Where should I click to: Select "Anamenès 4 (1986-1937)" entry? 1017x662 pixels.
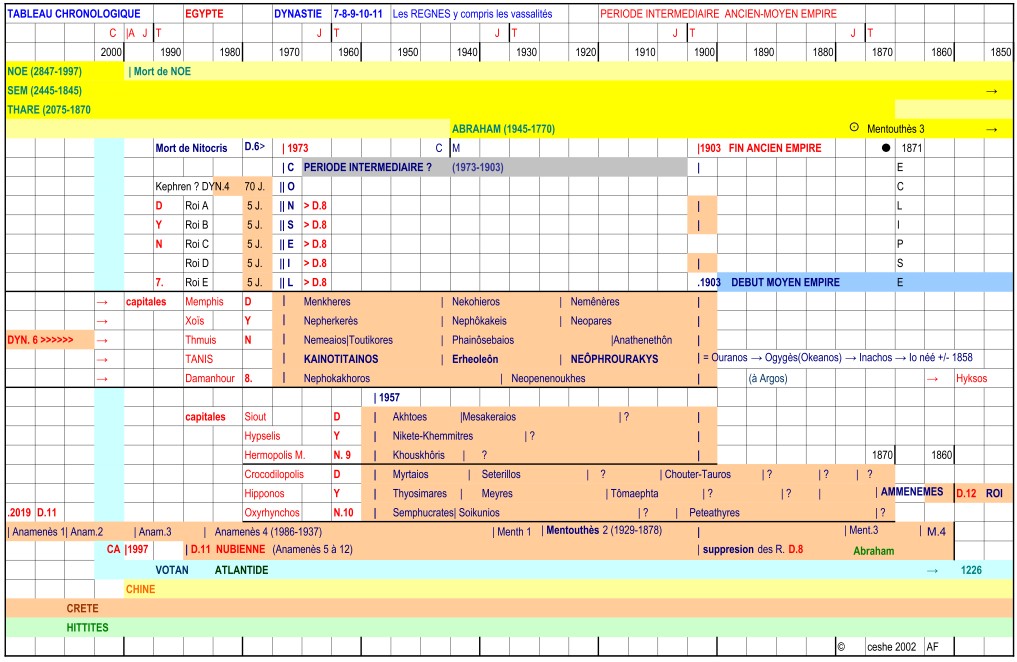click(269, 532)
